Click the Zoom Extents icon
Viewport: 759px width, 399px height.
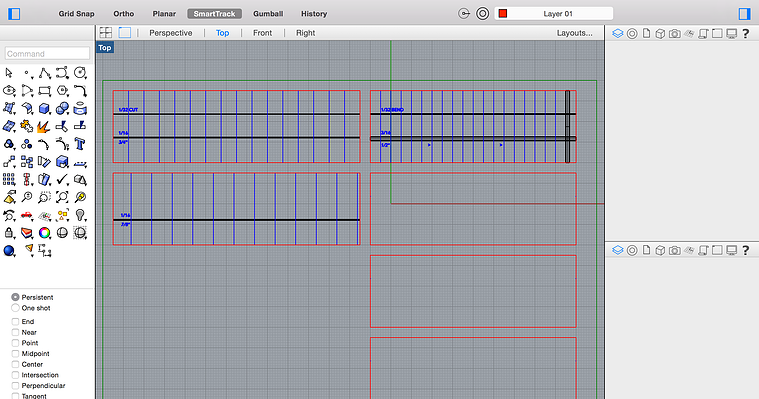62,197
